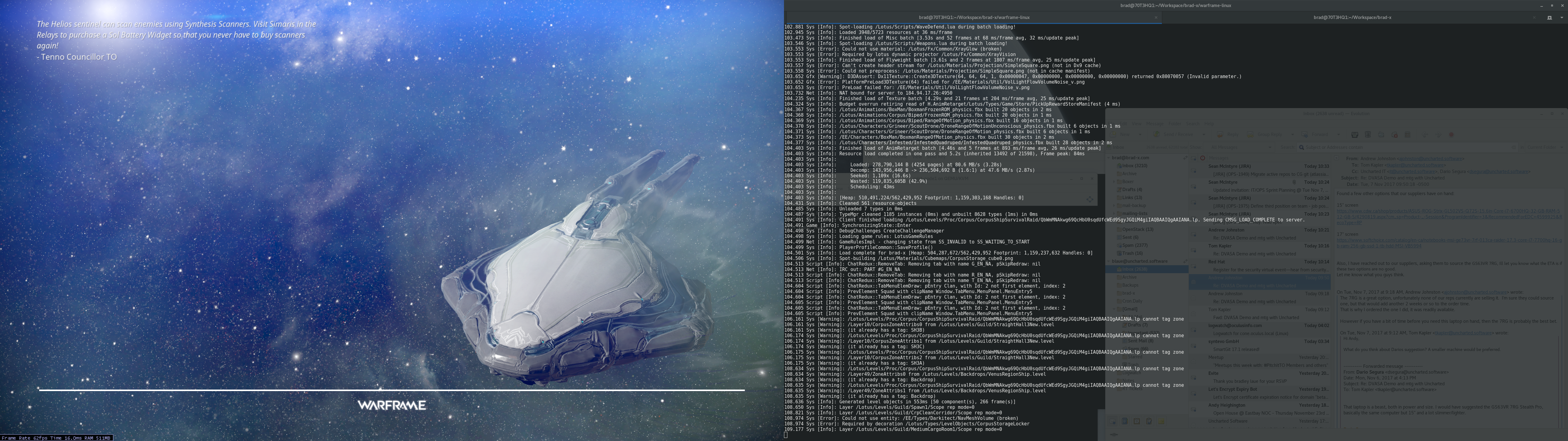
Task: Click the Delete trash-can icon in Evolution toolbar
Action: pos(1368,135)
